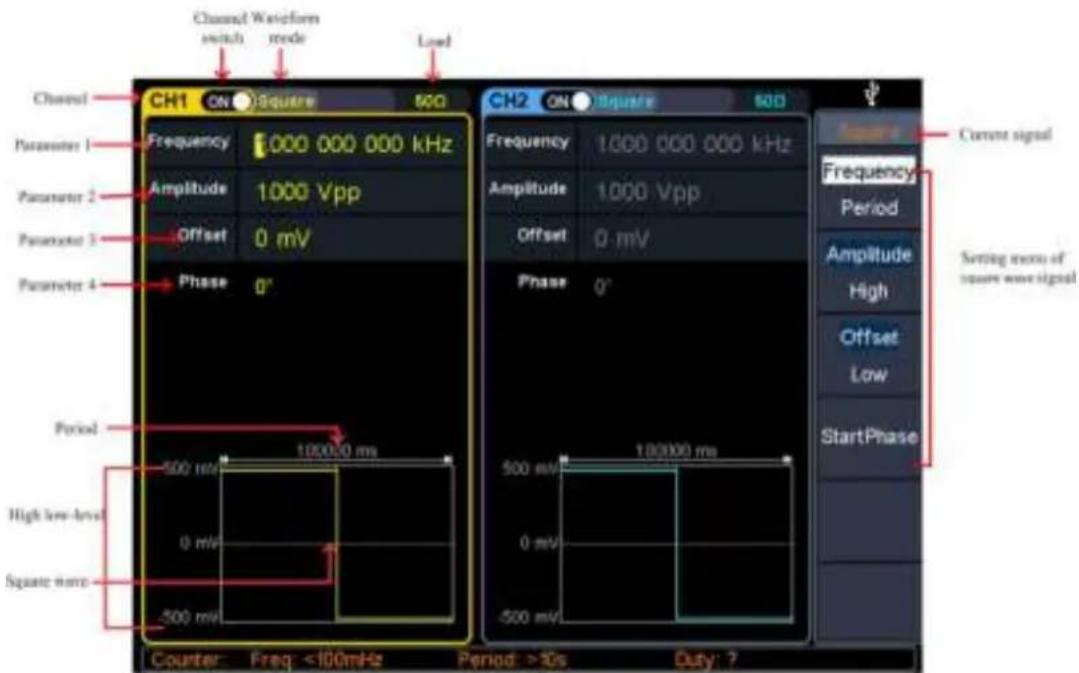Image resolution: width=1079 pixels, height=673 pixels.
Task: Click CH2 amplitude 1.000 Vpp value
Action: (648, 193)
